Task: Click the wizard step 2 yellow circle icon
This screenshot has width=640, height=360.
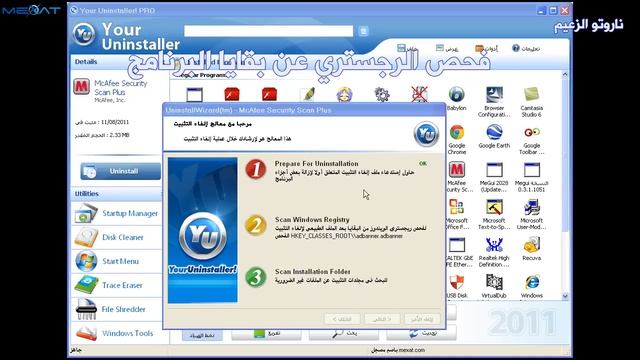Action: [x=256, y=225]
